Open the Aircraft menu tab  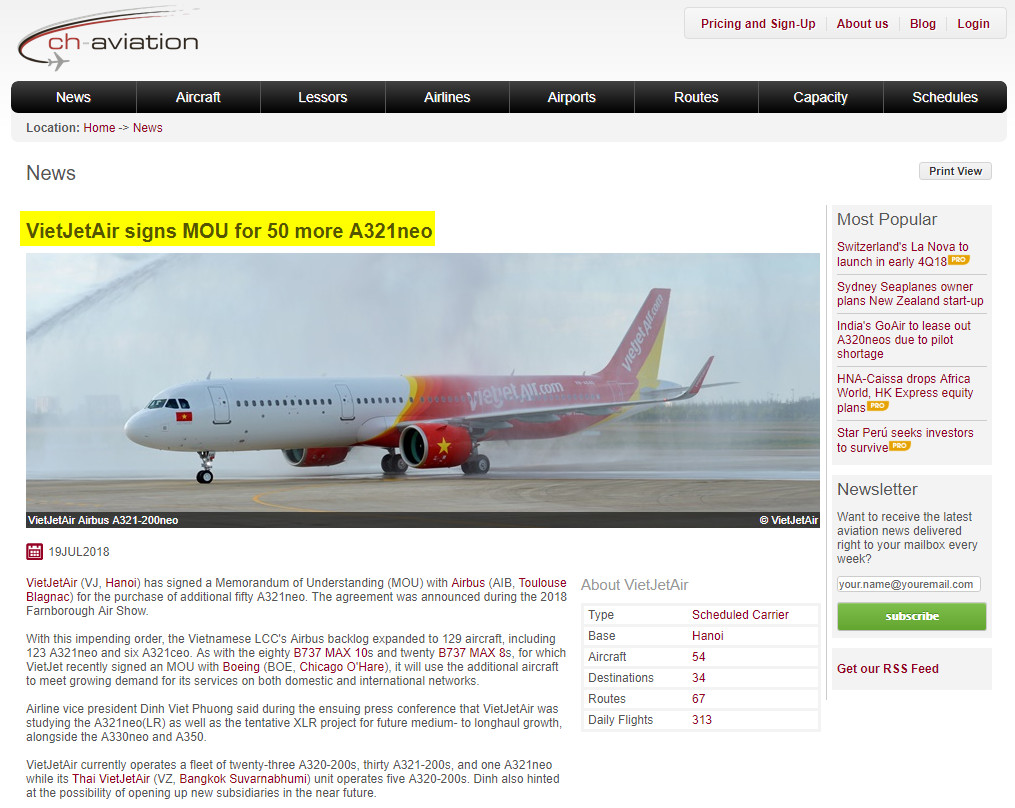[198, 97]
